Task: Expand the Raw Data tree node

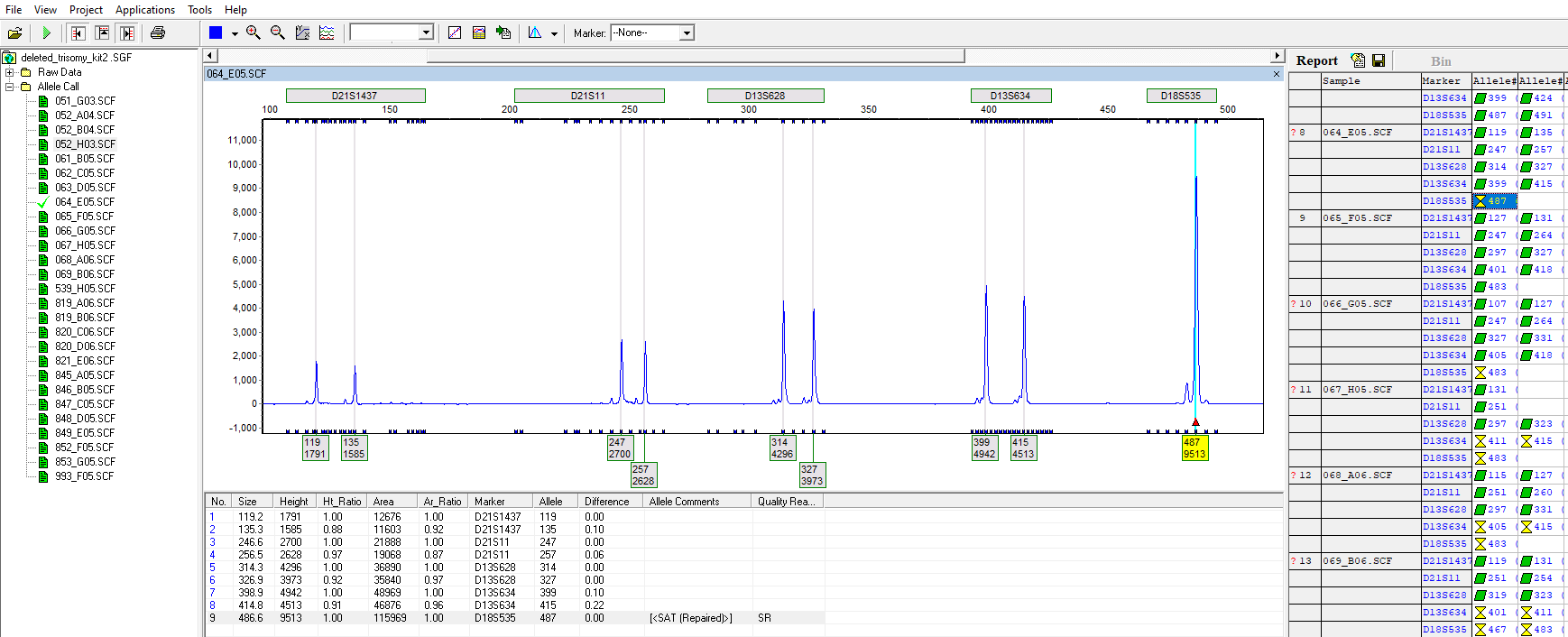Action: 10,72
